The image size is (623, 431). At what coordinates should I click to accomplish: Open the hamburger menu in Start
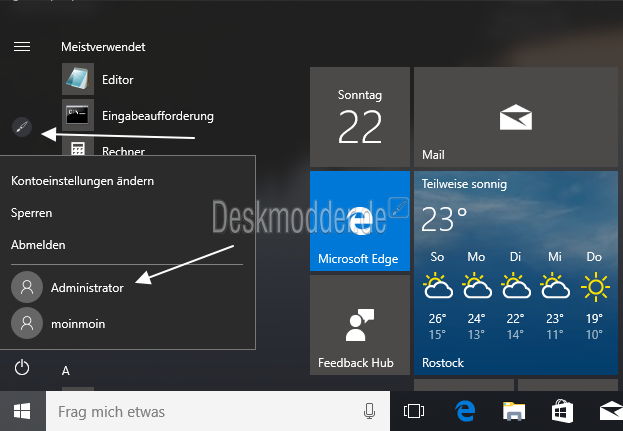22,47
